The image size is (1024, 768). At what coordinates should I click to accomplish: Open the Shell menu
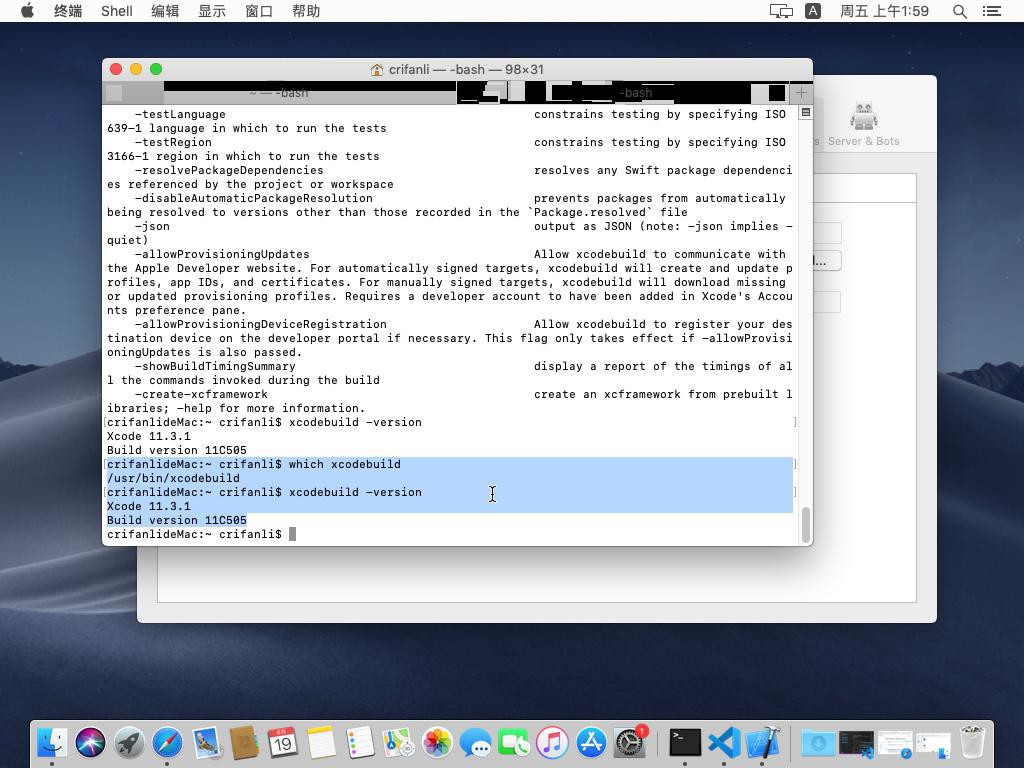(117, 11)
